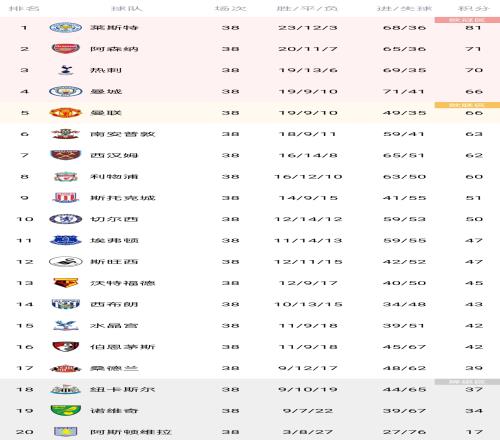Click the Norwich City crest

pyautogui.click(x=66, y=411)
